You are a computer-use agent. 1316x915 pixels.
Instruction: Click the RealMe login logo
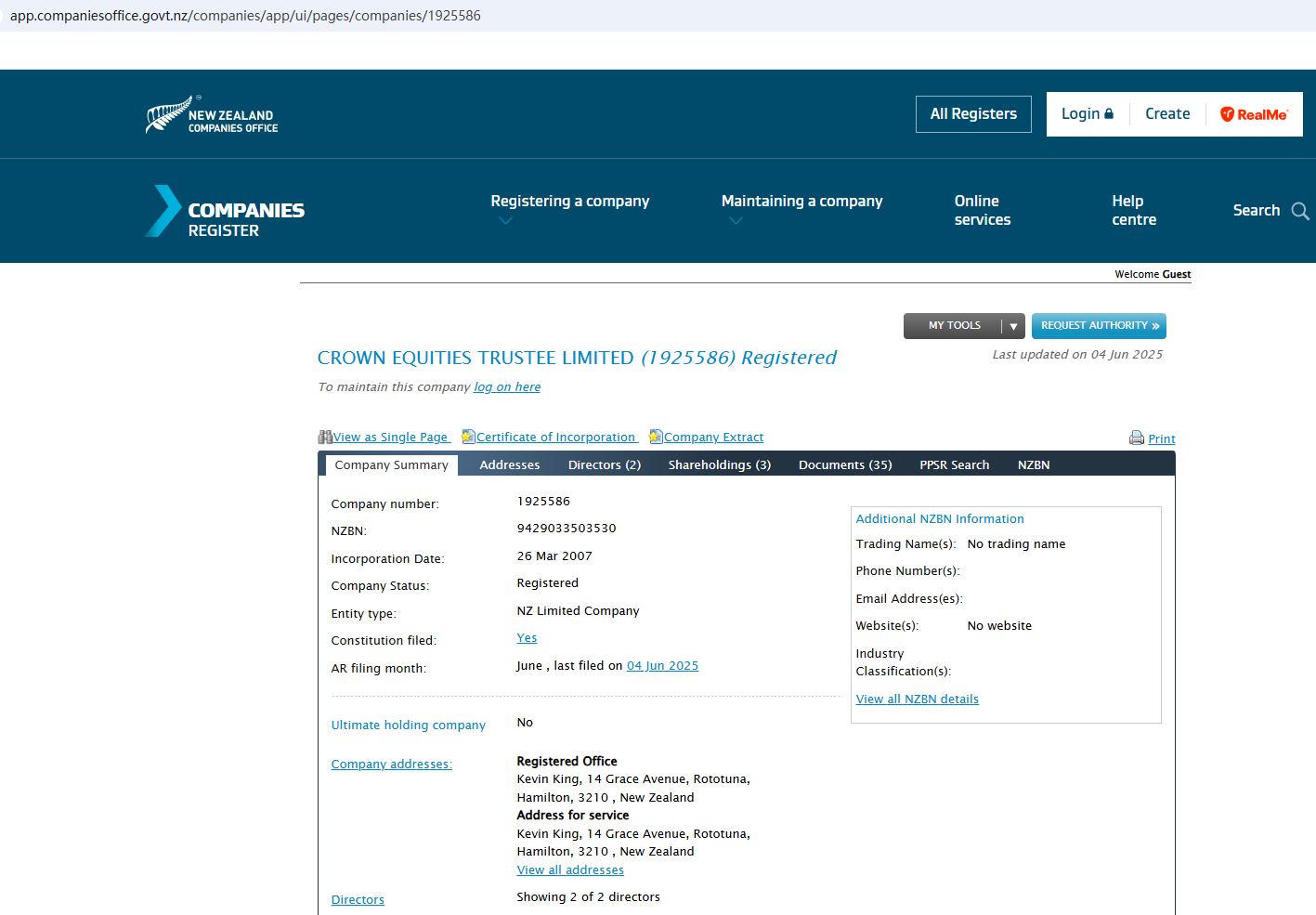pos(1254,114)
